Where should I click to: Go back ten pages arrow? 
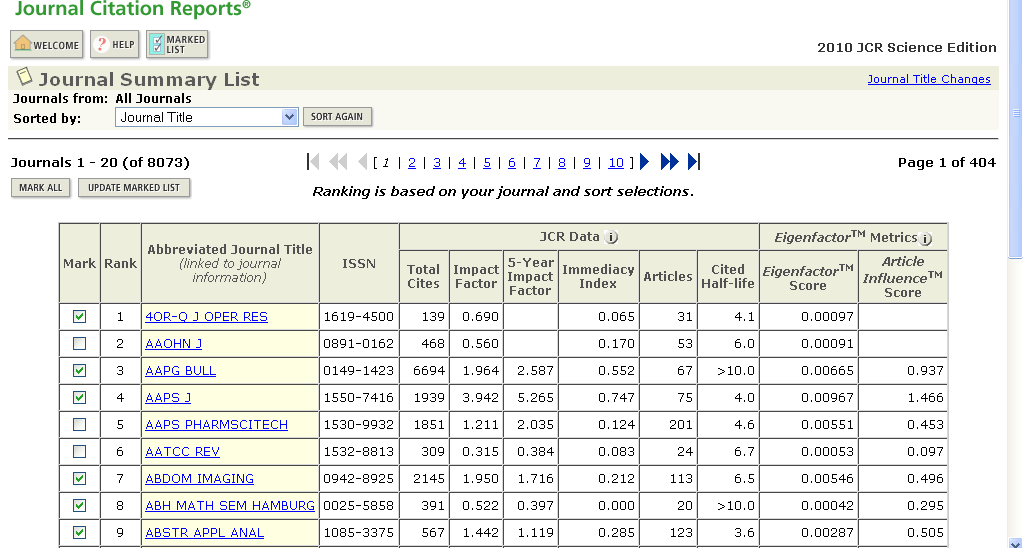coord(338,162)
